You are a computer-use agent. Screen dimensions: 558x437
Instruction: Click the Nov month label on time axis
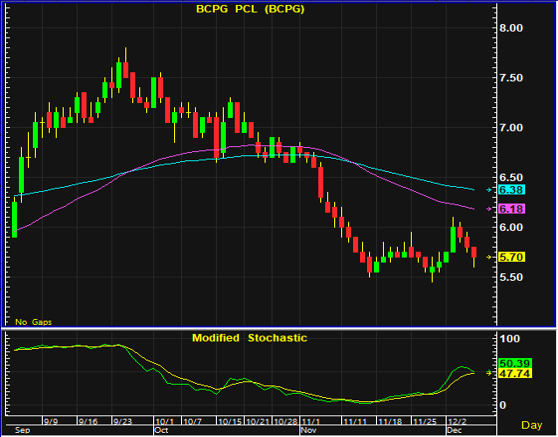pyautogui.click(x=309, y=430)
